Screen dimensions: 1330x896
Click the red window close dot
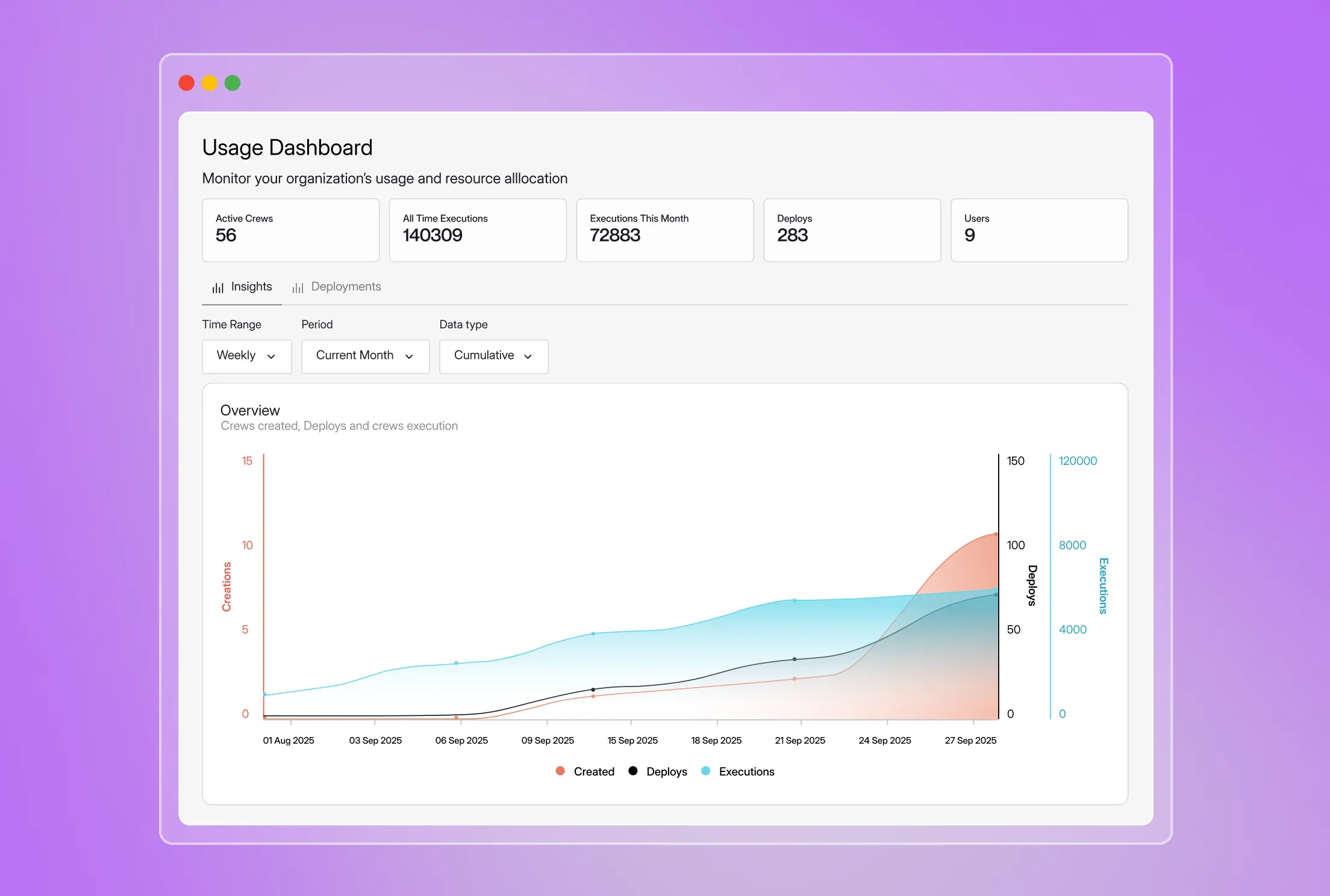(187, 83)
